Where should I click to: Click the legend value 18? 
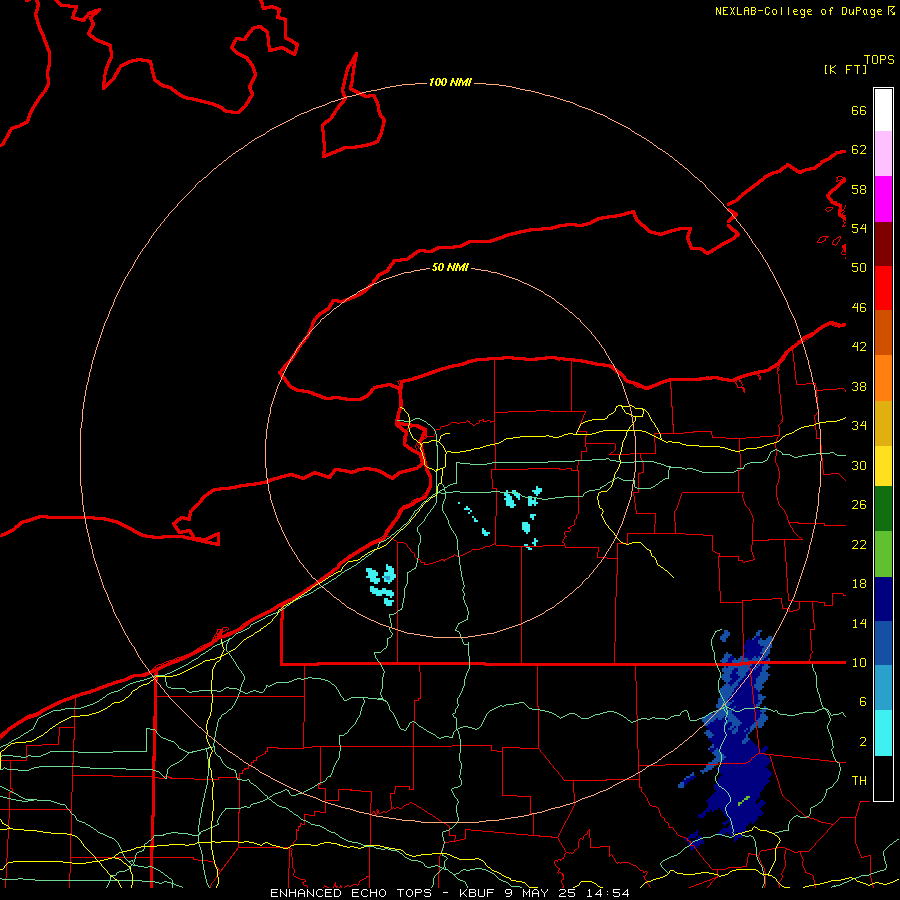click(859, 584)
